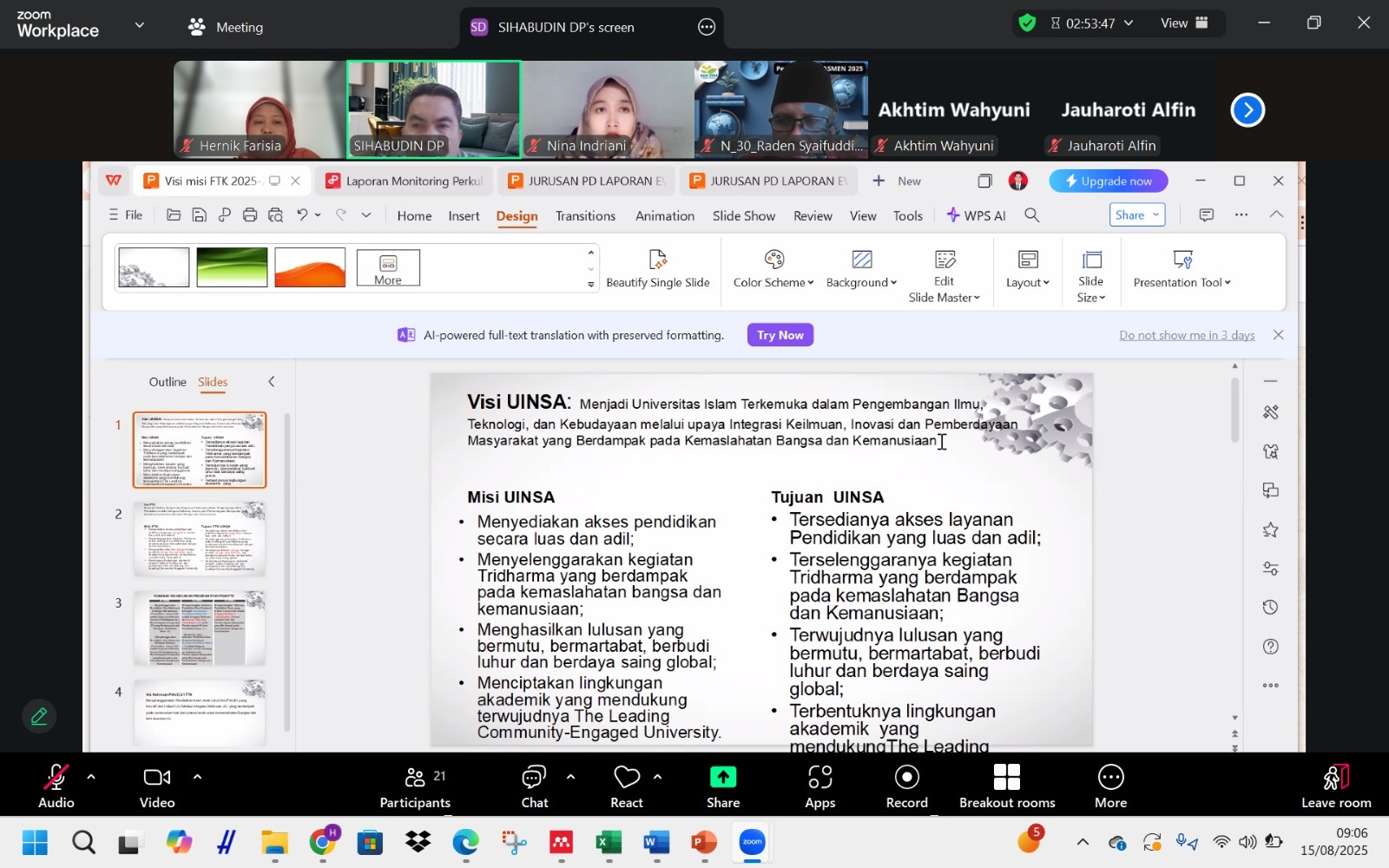Toggle the Zoom Video camera button
The width and height of the screenshot is (1389, 868).
click(x=157, y=786)
